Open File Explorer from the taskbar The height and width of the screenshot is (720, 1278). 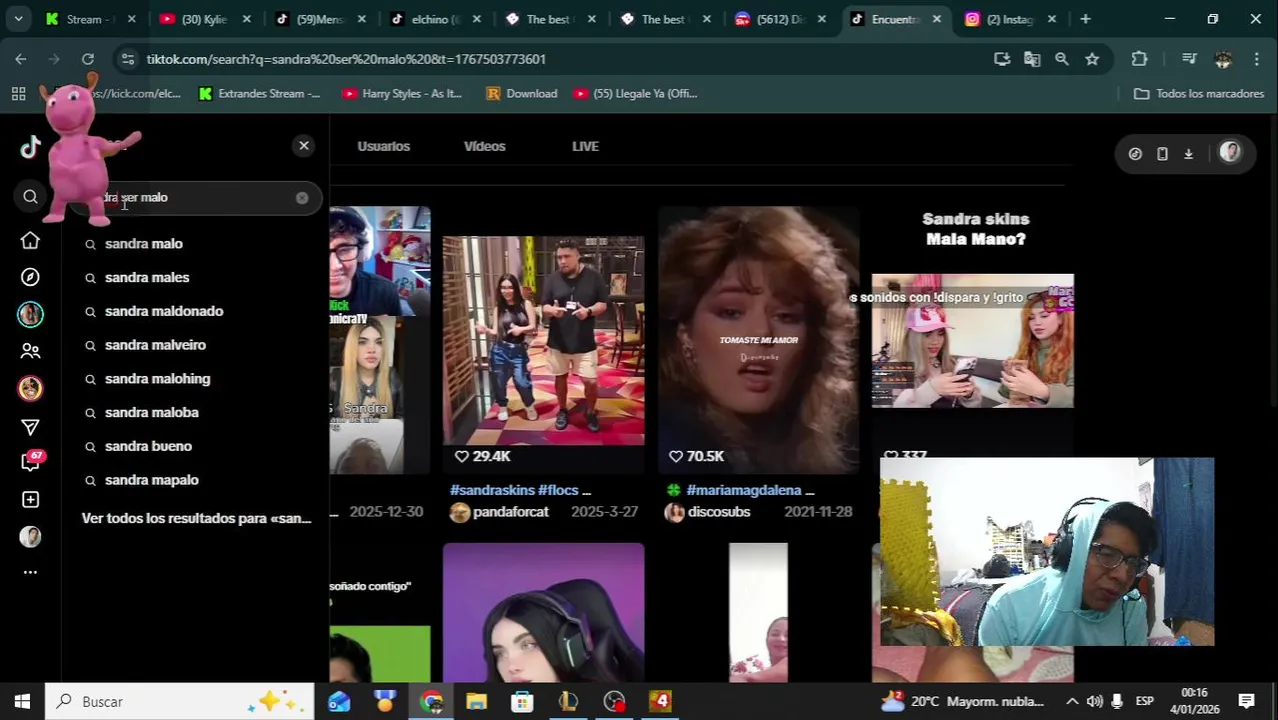click(x=476, y=701)
